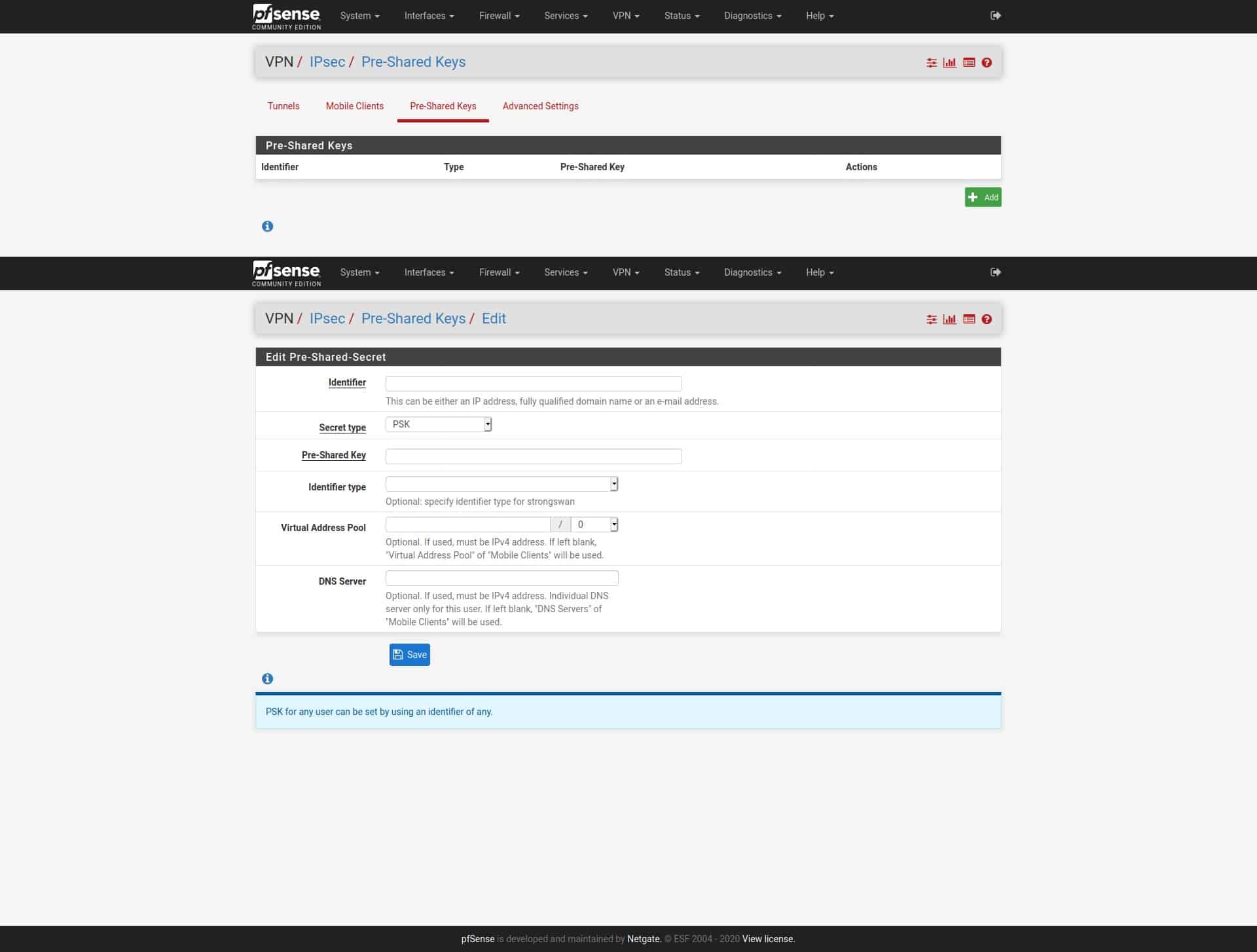Screen dimensions: 1257x952
Task: Click the help icon on Pre-Shared Keys header
Action: click(987, 63)
